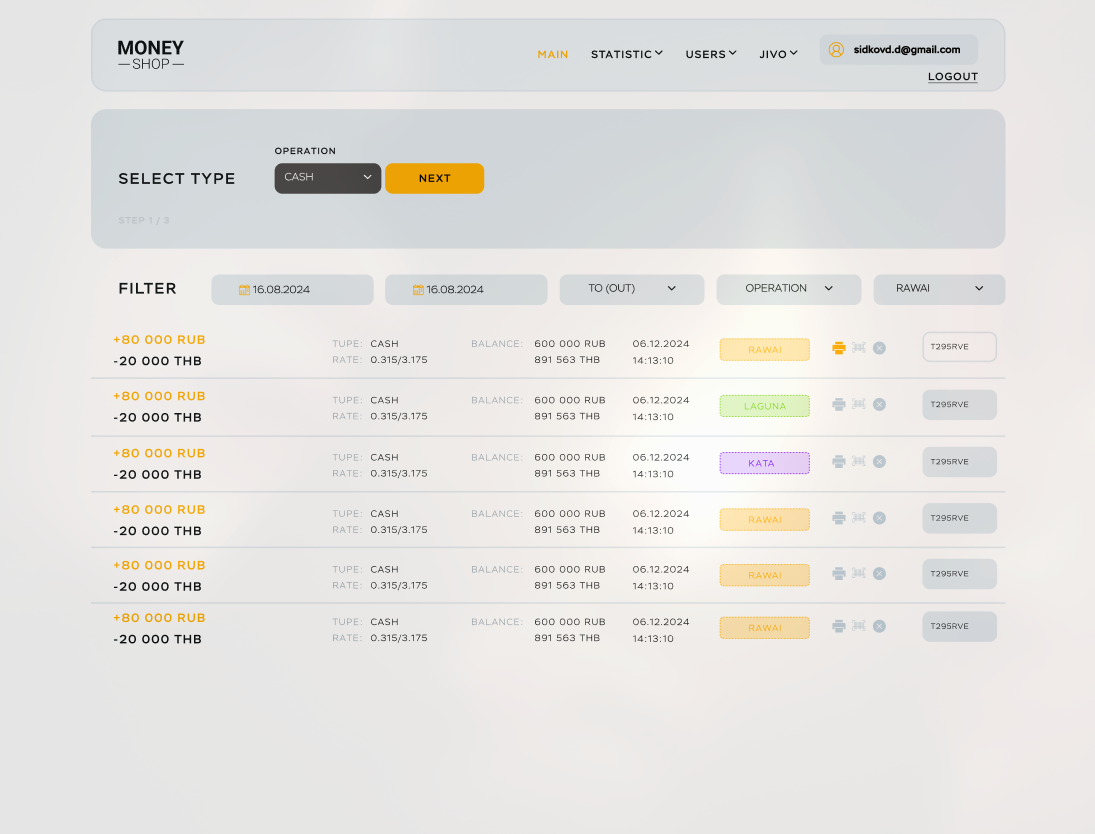Click the calendar icon in the end date filter
Image resolution: width=1095 pixels, height=834 pixels.
417,289
